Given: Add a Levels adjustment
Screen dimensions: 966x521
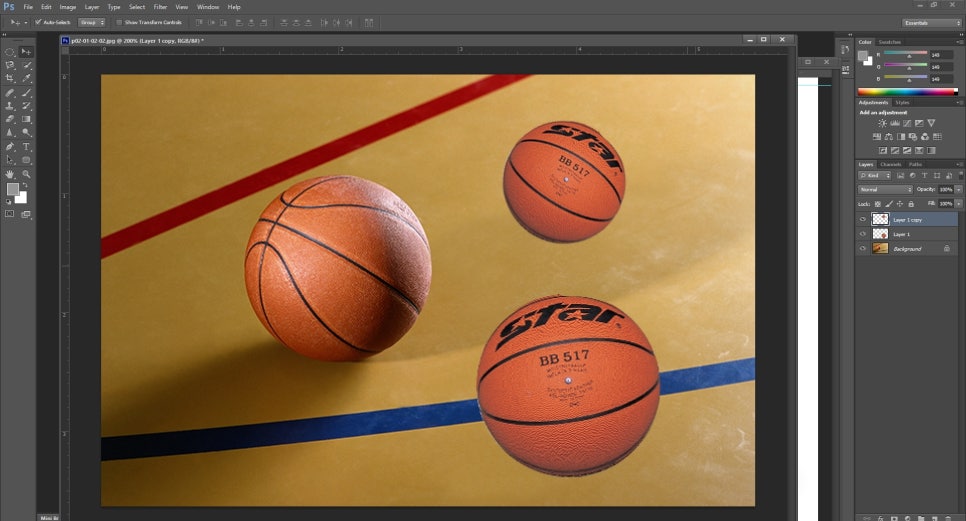Looking at the screenshot, I should [895, 123].
